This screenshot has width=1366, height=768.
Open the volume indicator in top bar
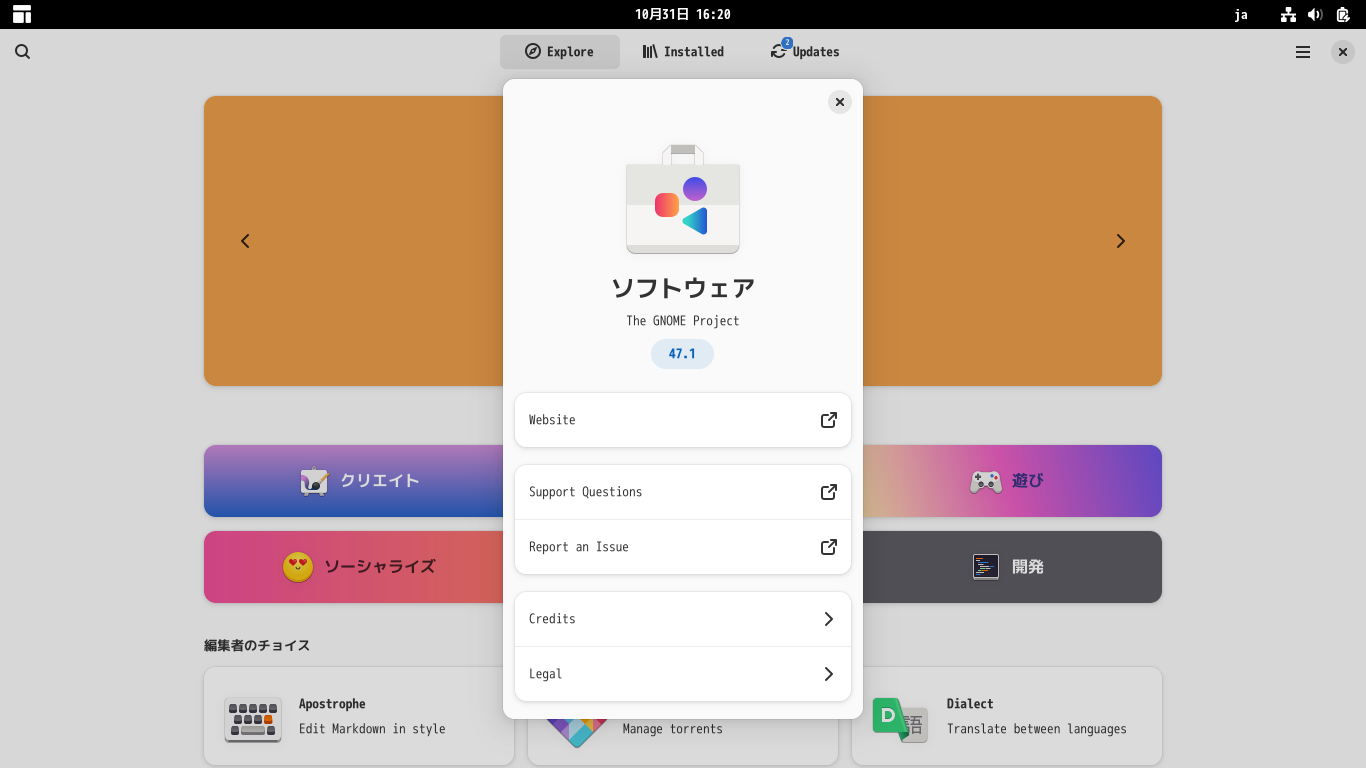pyautogui.click(x=1315, y=14)
